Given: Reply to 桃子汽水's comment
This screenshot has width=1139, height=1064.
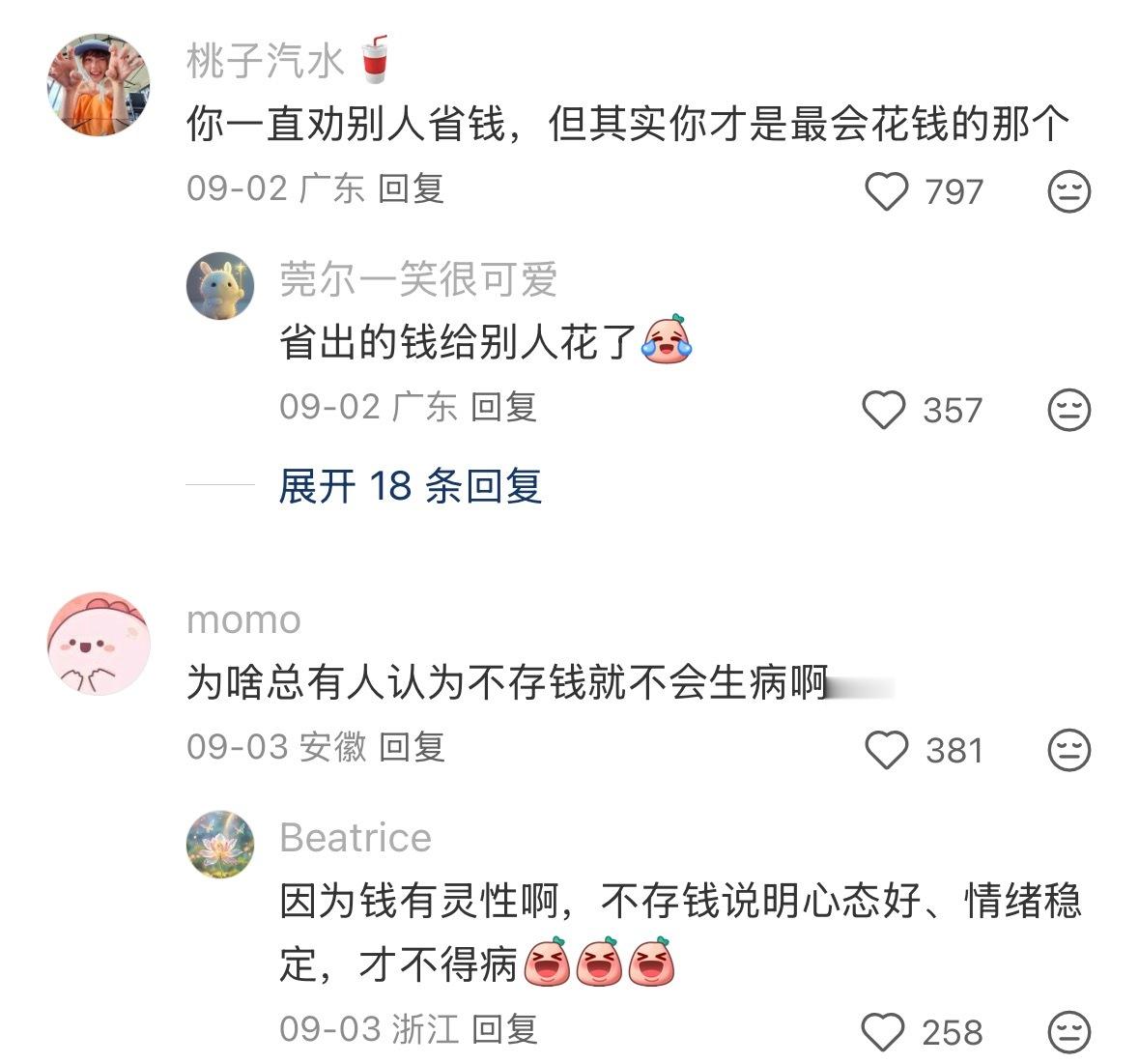Looking at the screenshot, I should [412, 189].
